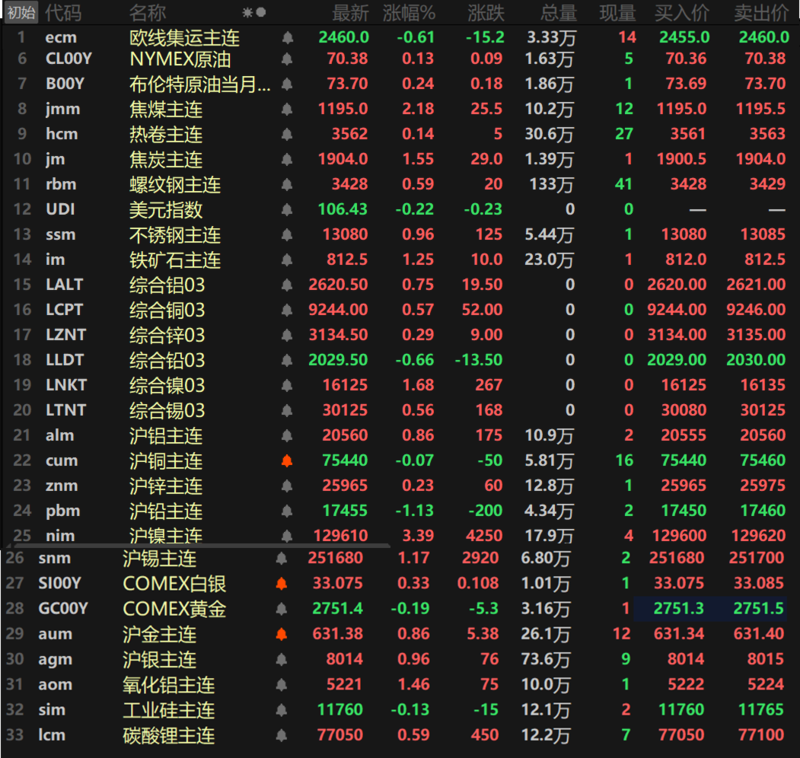
Task: Sort by 名称 column header
Action: click(147, 13)
